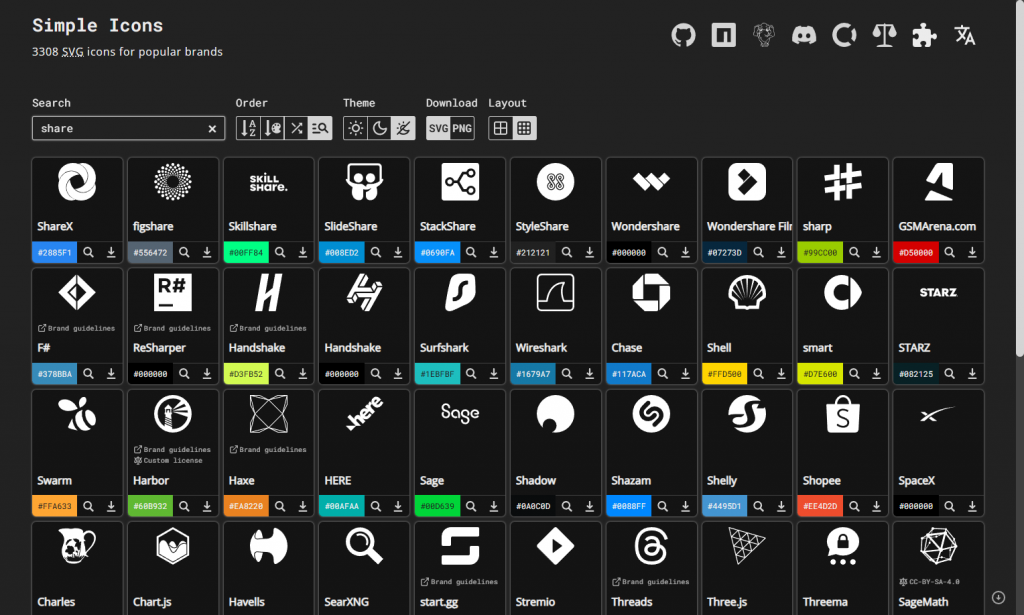Open the Discord server icon

coord(804,35)
